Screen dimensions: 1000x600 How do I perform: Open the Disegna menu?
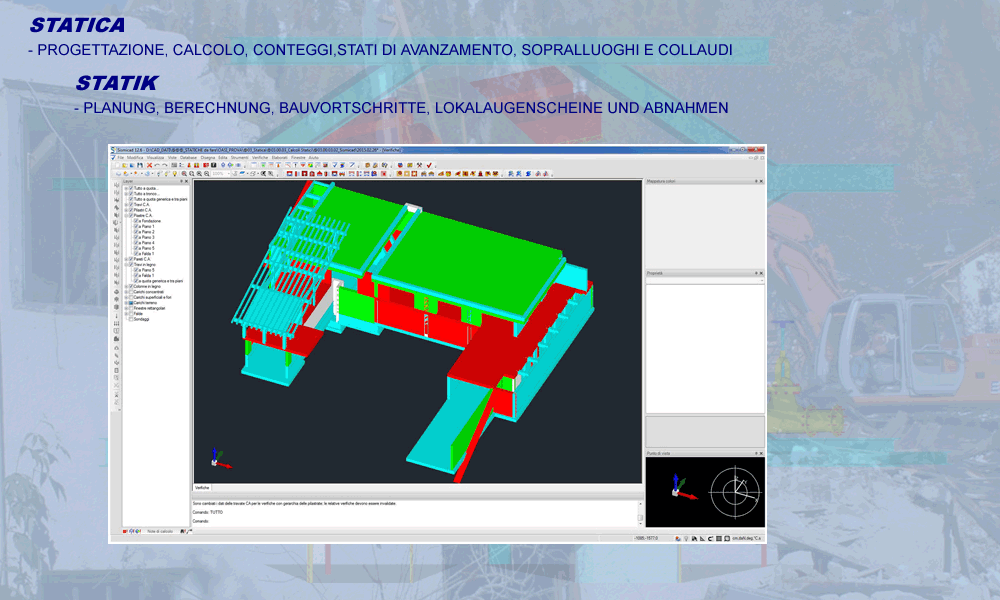click(x=208, y=157)
